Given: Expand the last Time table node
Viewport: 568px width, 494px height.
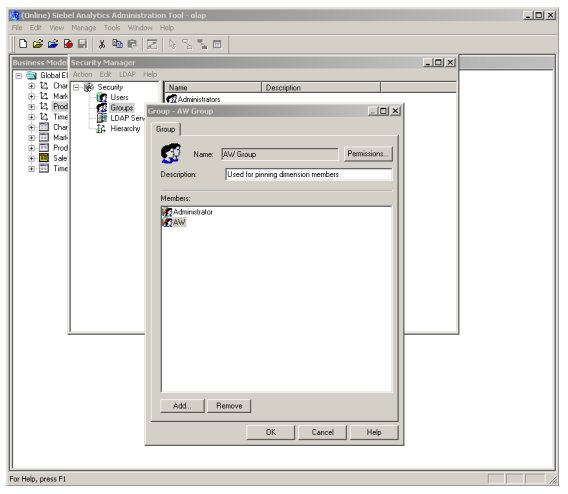Looking at the screenshot, I should 32,168.
